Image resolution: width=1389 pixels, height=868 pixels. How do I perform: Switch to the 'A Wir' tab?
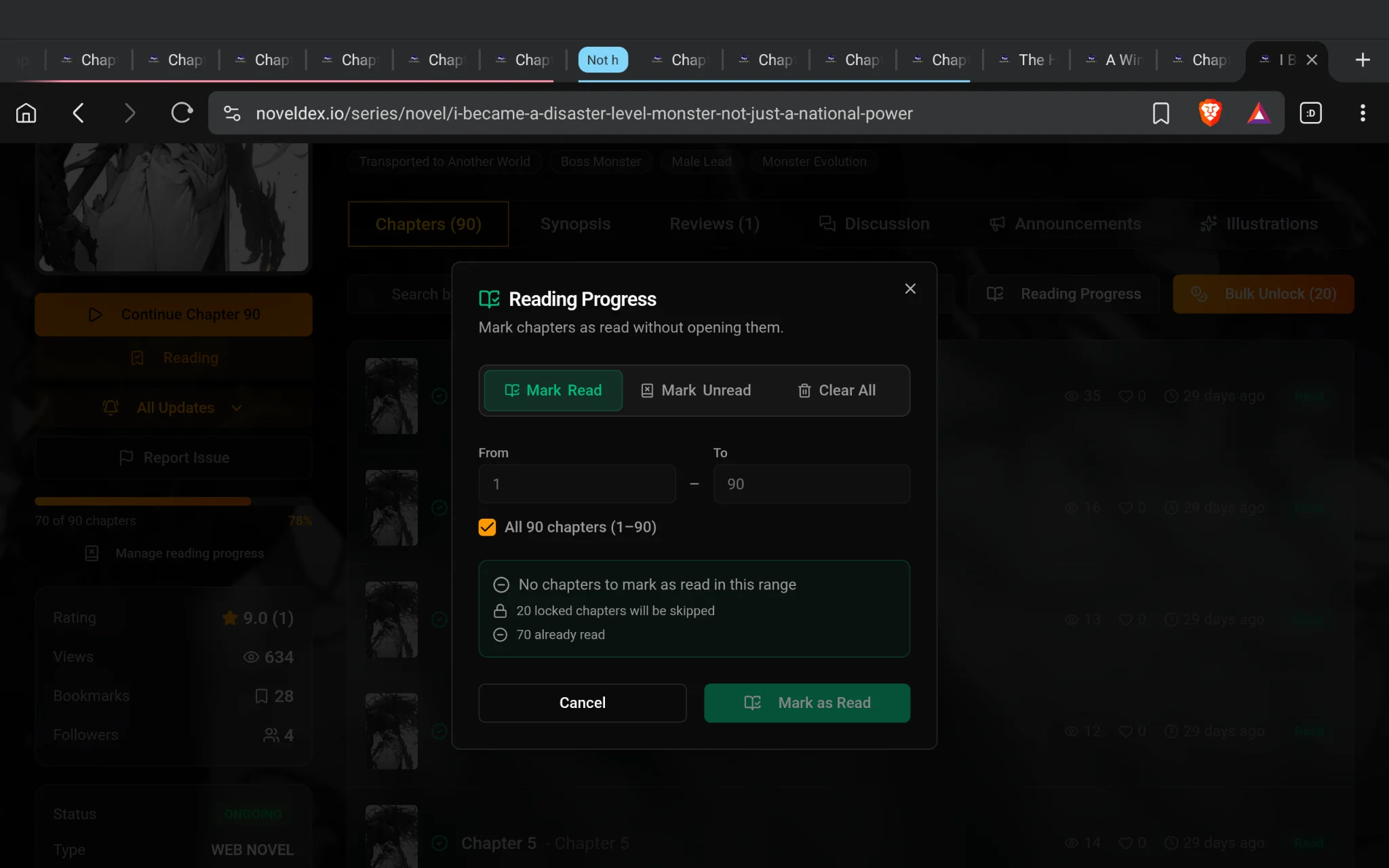[x=1114, y=60]
